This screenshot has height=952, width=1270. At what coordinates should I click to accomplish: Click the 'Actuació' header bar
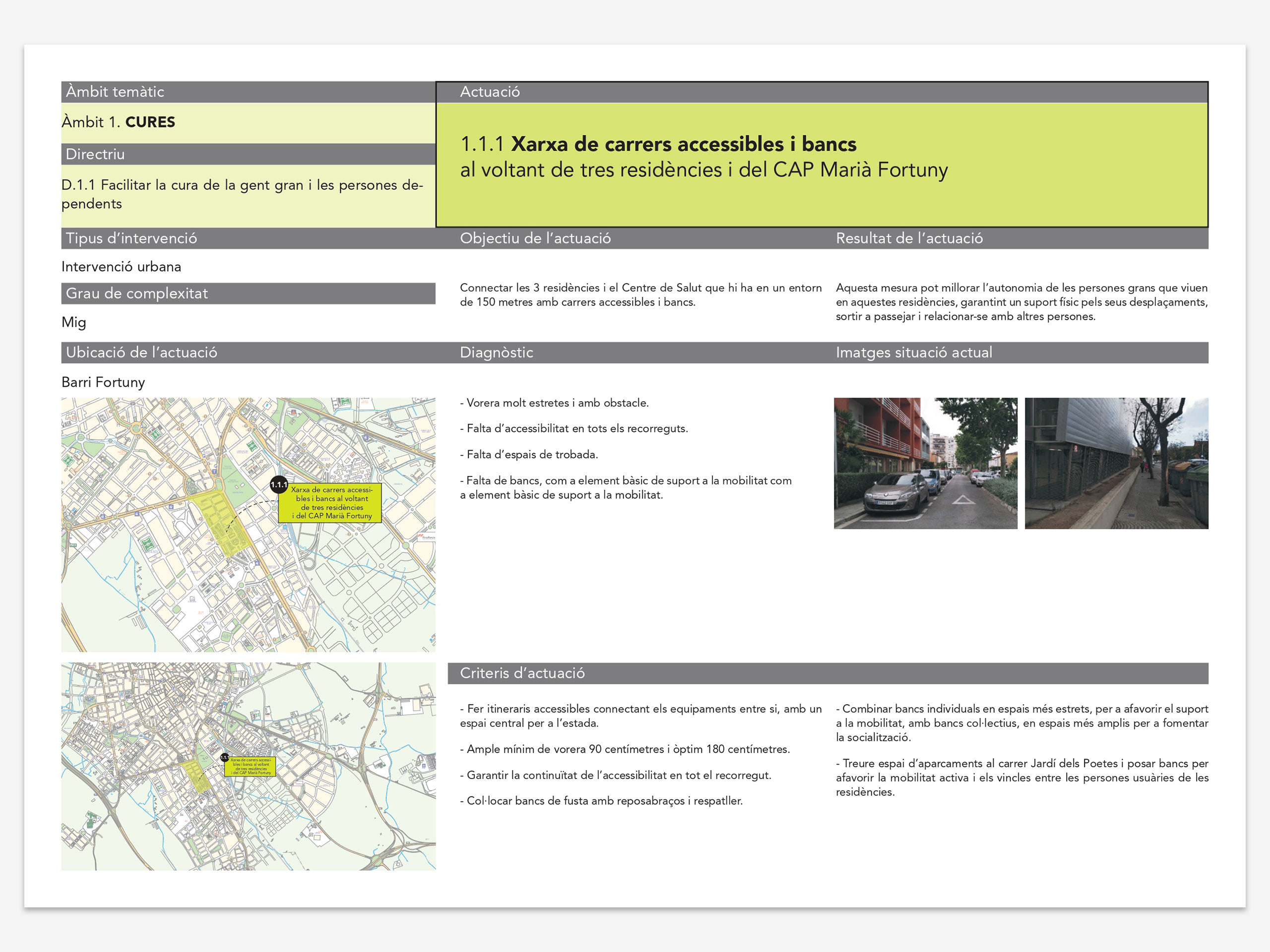click(822, 92)
